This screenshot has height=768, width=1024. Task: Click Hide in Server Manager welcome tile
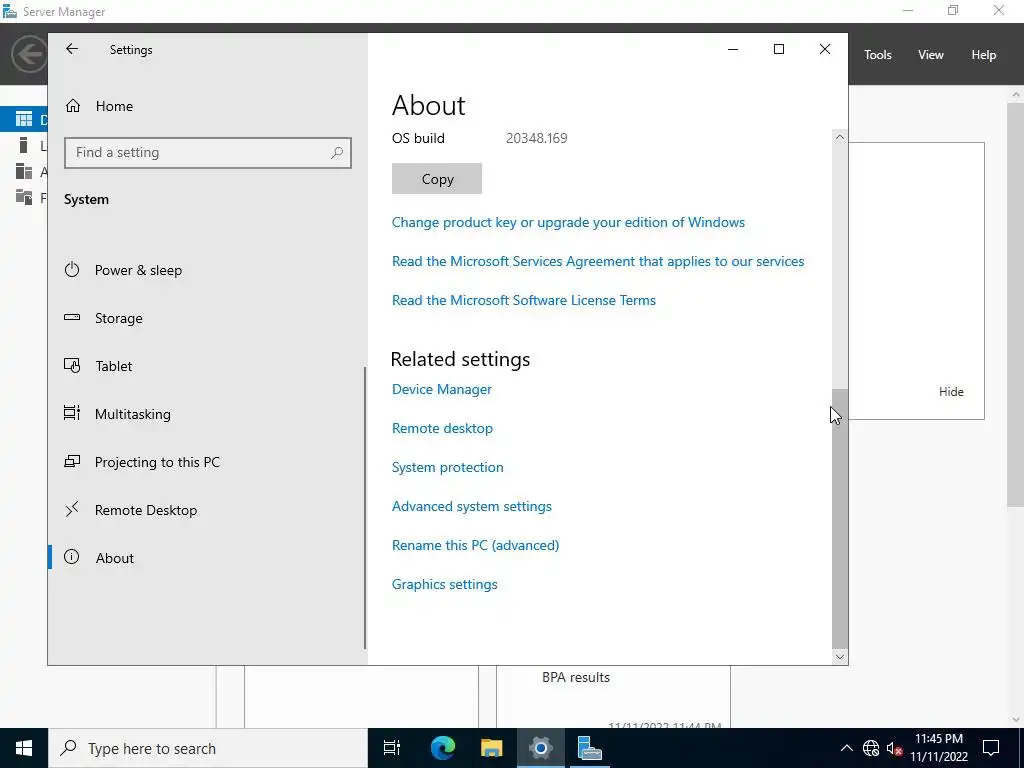pos(951,392)
